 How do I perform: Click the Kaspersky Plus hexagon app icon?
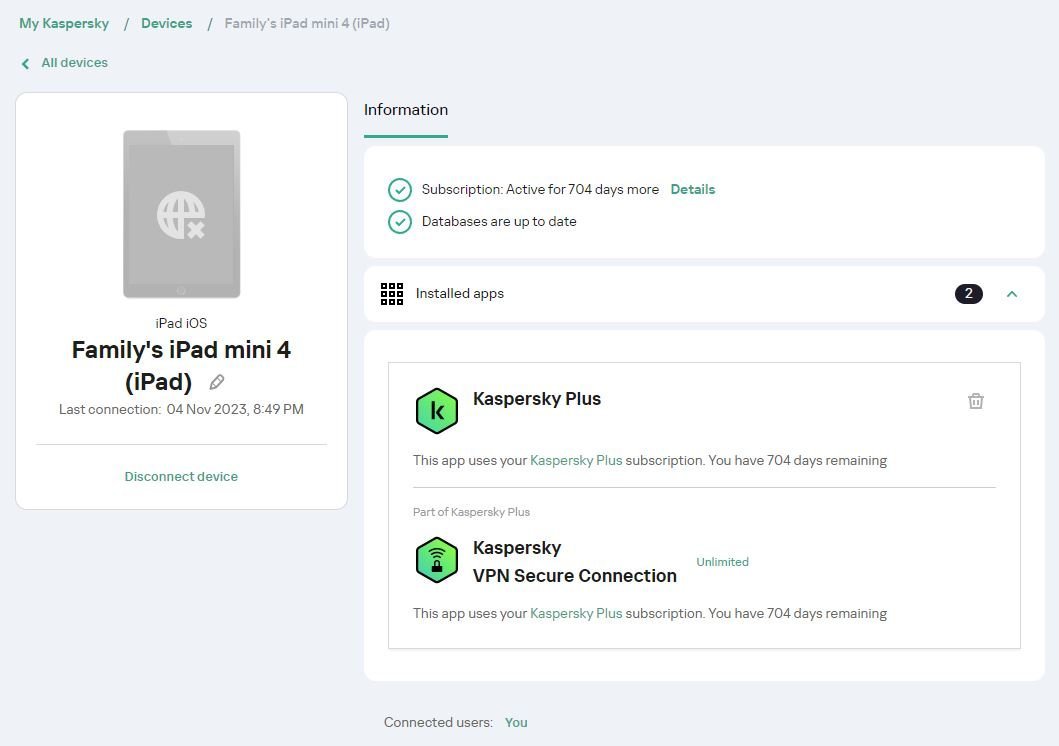coord(437,411)
